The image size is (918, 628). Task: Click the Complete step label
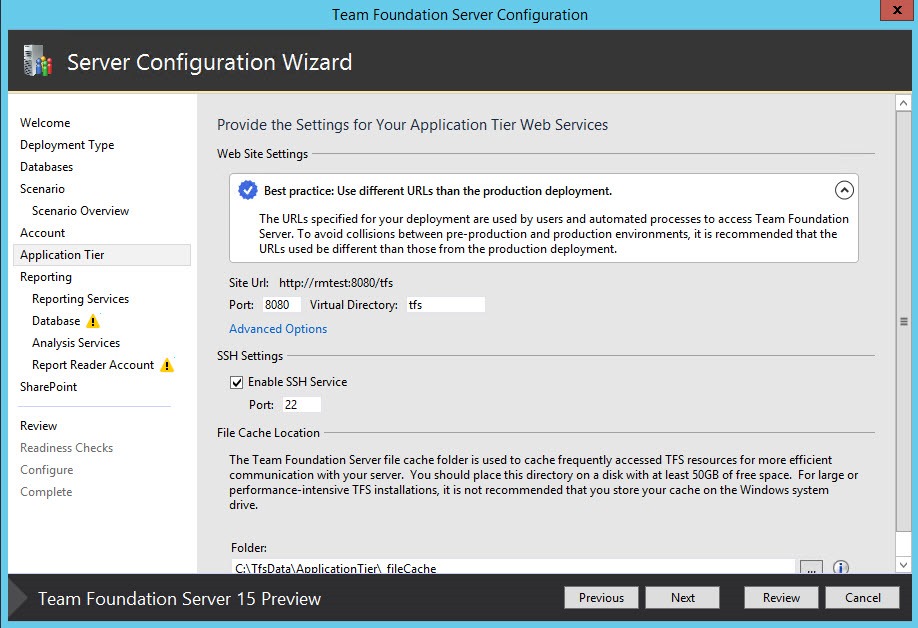point(46,492)
